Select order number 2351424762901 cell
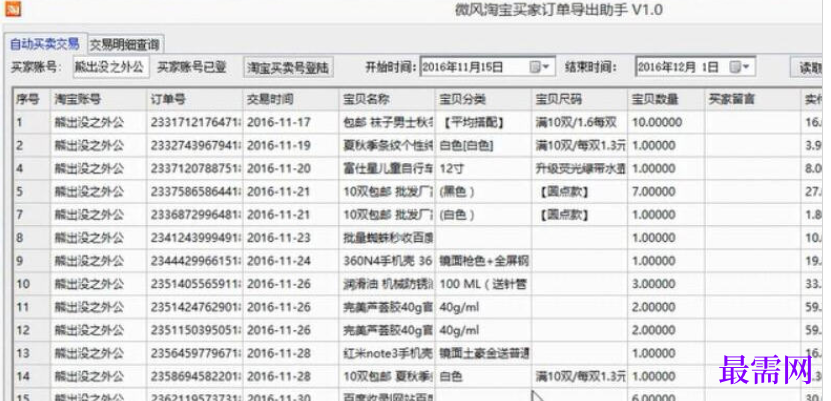This screenshot has height=401, width=831. click(x=194, y=308)
